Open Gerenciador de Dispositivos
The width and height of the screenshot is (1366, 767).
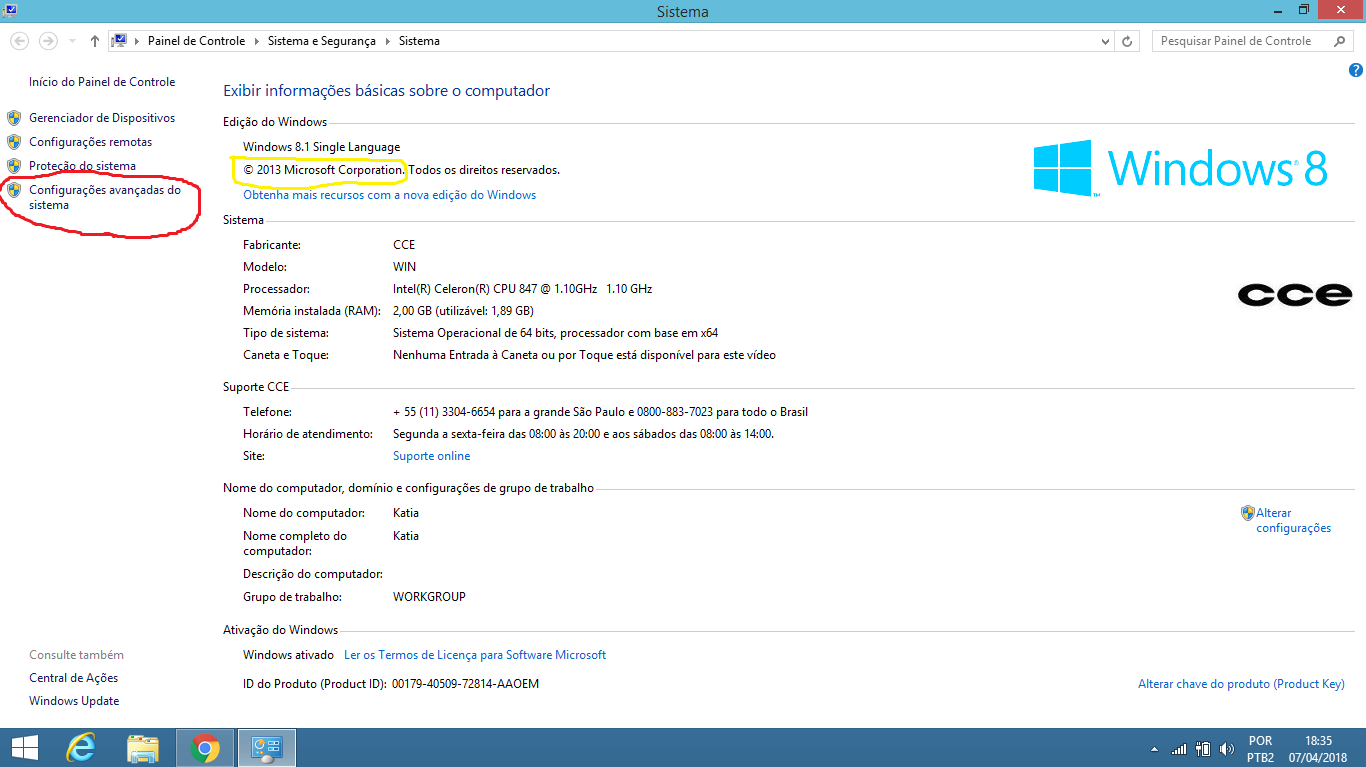102,118
